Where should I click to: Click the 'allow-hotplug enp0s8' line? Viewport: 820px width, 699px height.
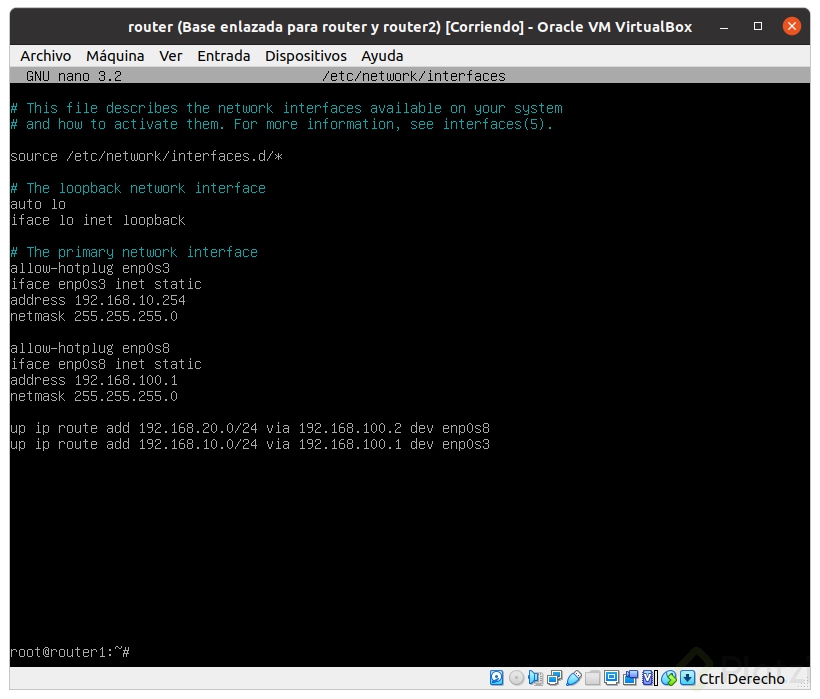pyautogui.click(x=90, y=348)
